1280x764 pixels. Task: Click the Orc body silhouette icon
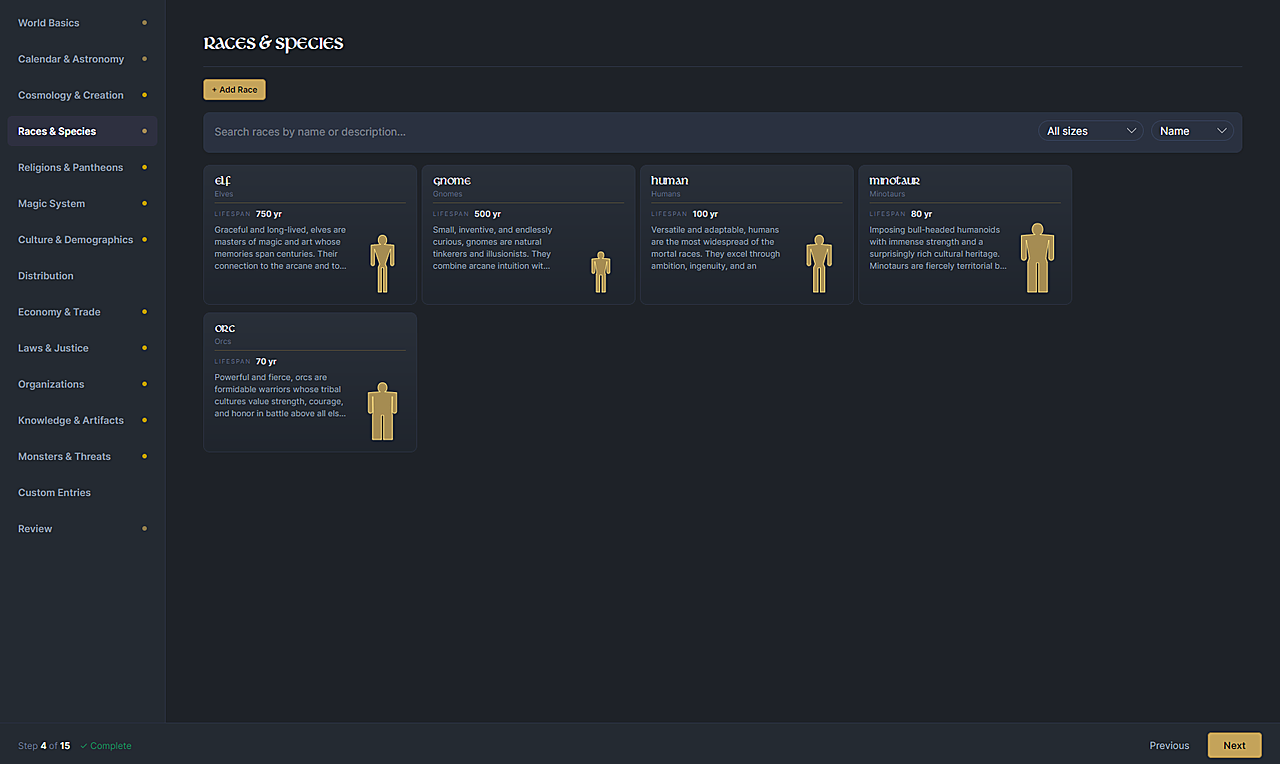[x=382, y=410]
